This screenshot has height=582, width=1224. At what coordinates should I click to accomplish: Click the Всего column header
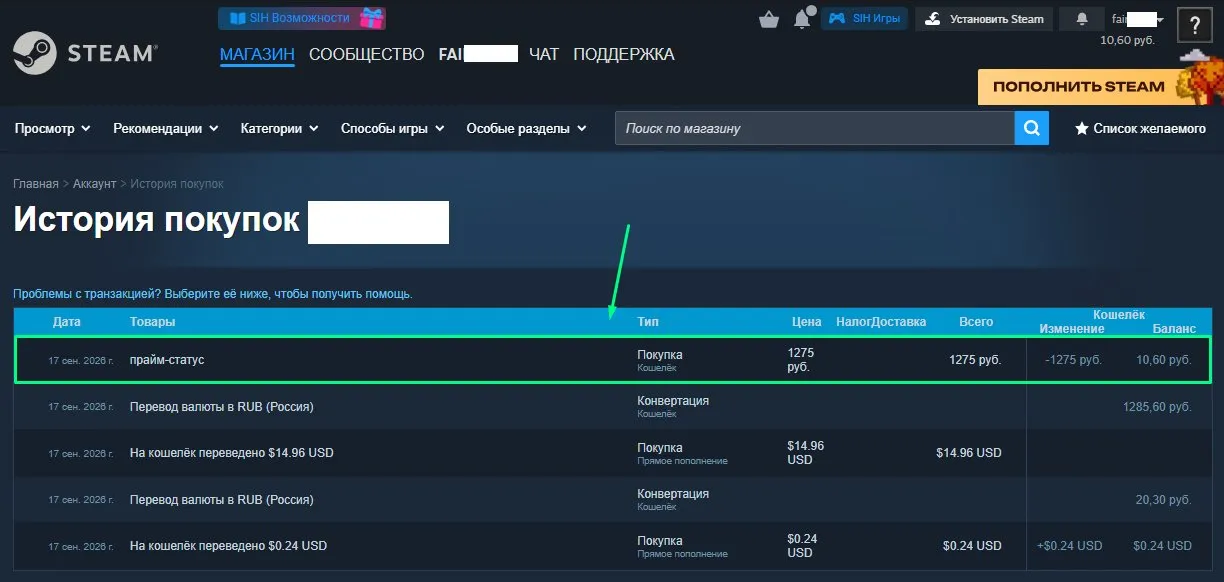pyautogui.click(x=976, y=322)
